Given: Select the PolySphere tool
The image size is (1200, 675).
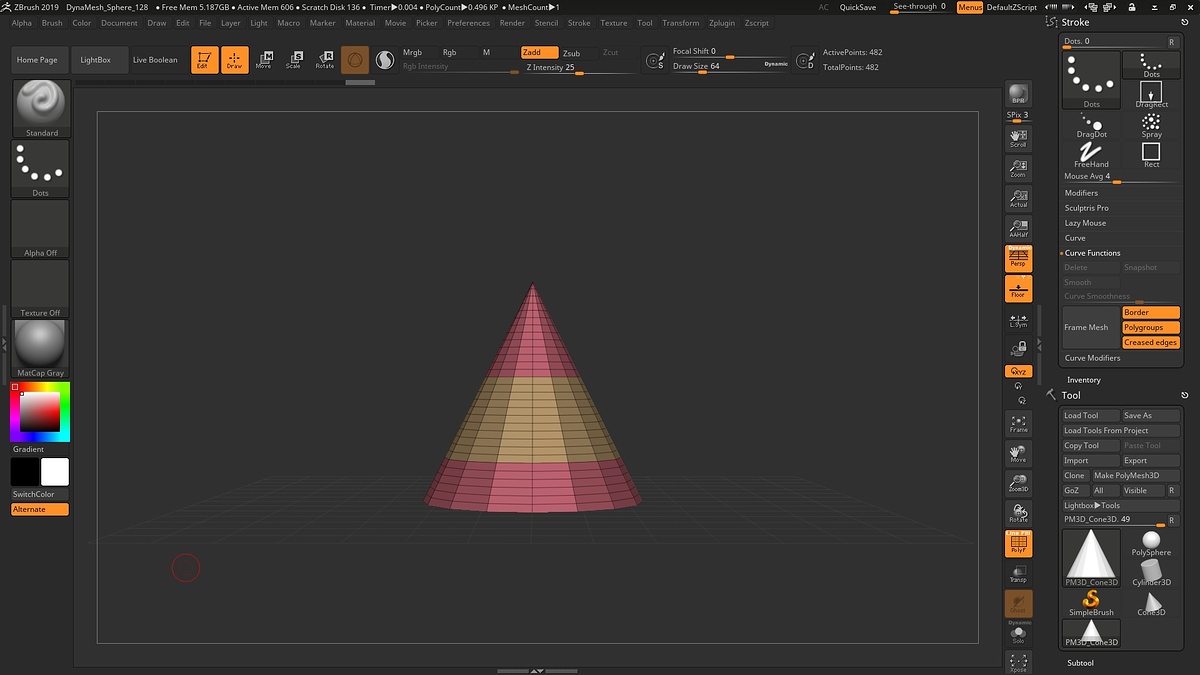Looking at the screenshot, I should point(1151,543).
